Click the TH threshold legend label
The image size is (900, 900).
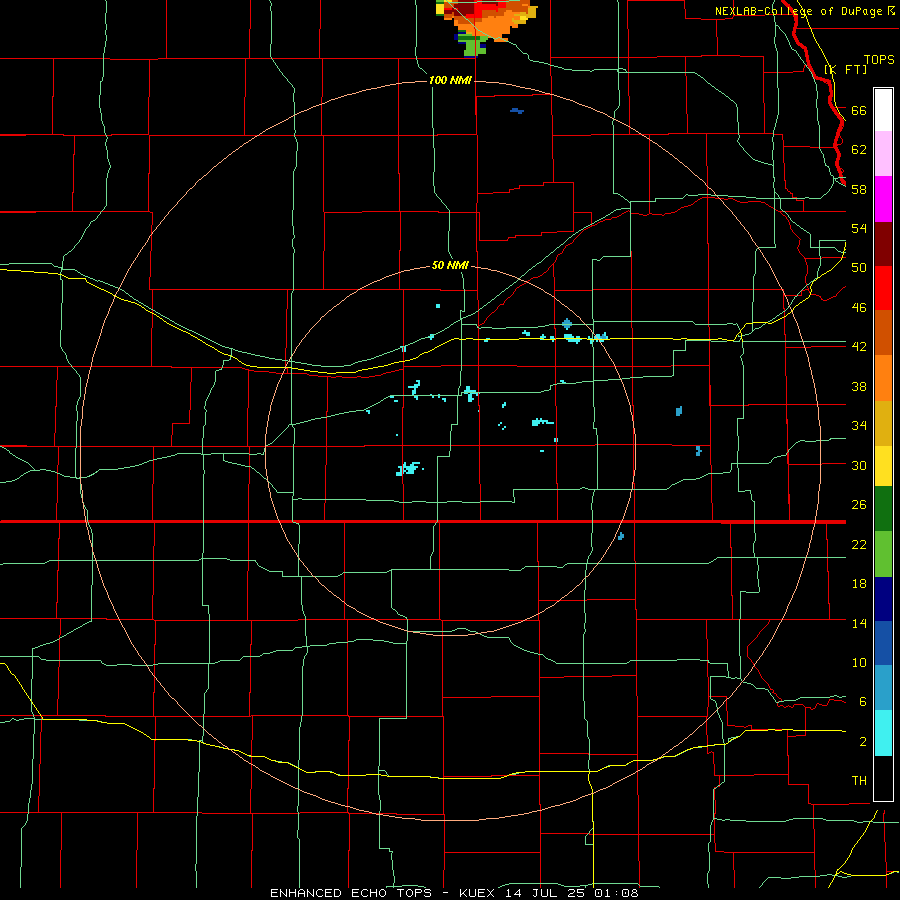point(859,781)
